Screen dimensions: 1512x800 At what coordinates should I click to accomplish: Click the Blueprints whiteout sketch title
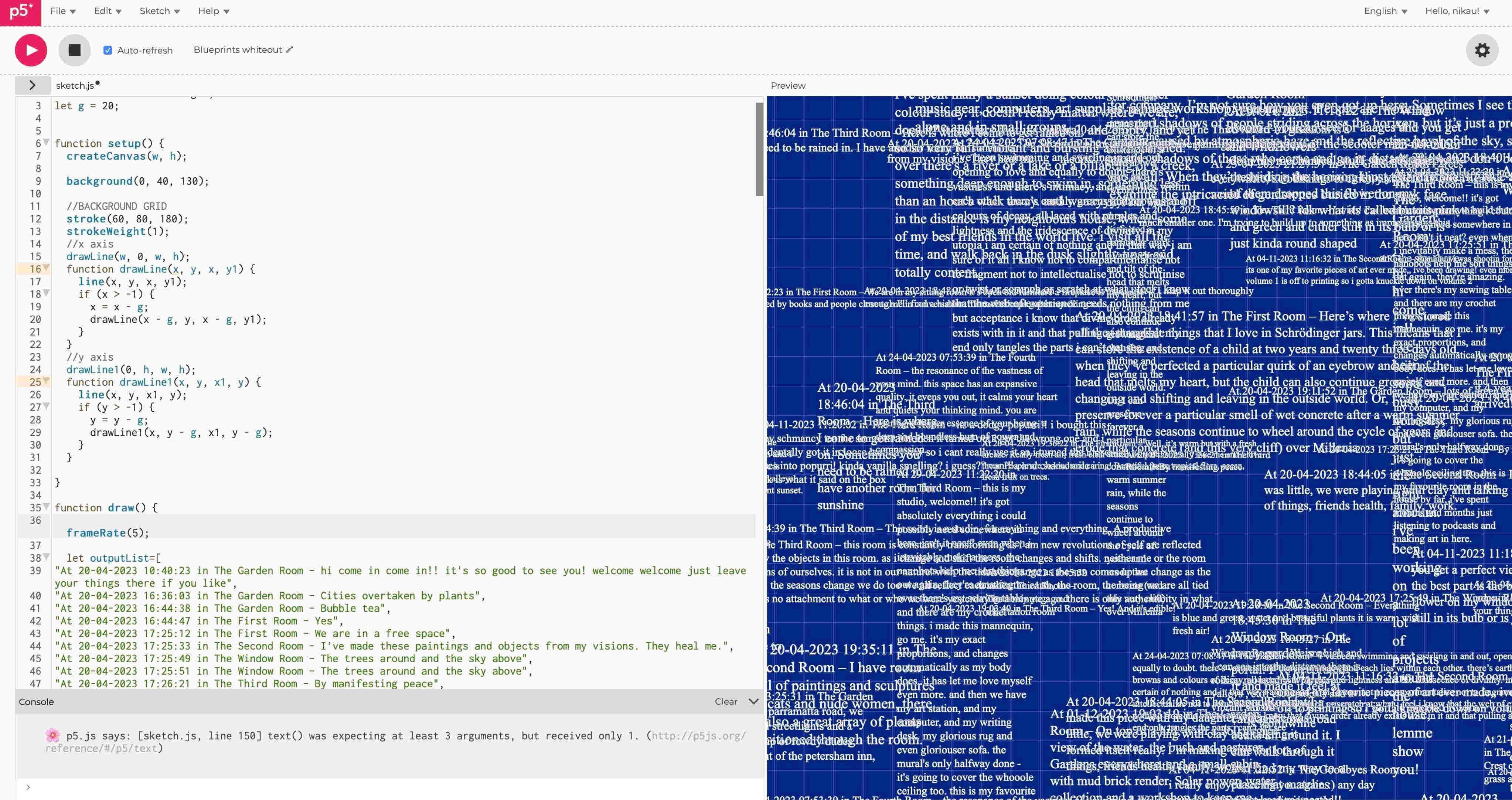tap(238, 50)
